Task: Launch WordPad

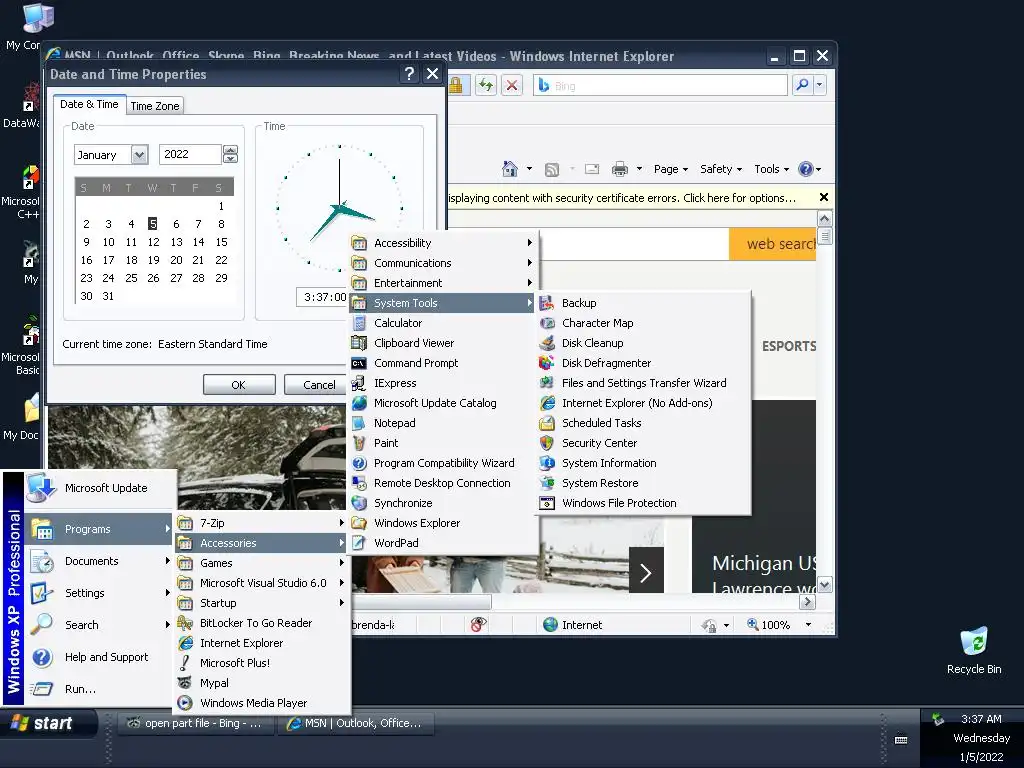Action: [x=442, y=543]
